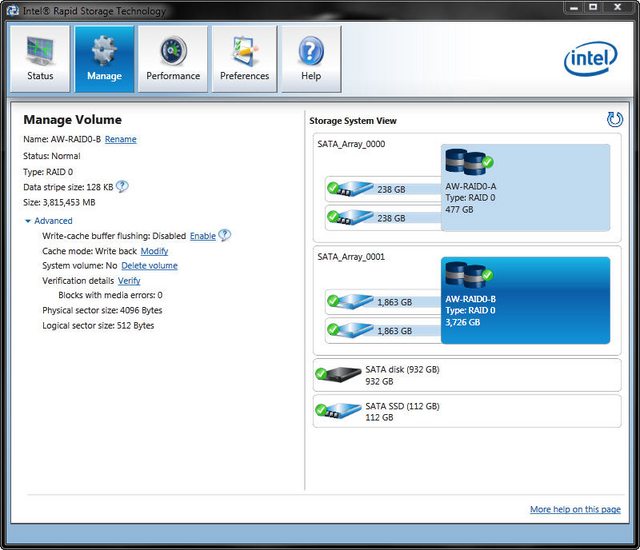Select second 1,863 GB disk in SATA_Array_0001

383,330
